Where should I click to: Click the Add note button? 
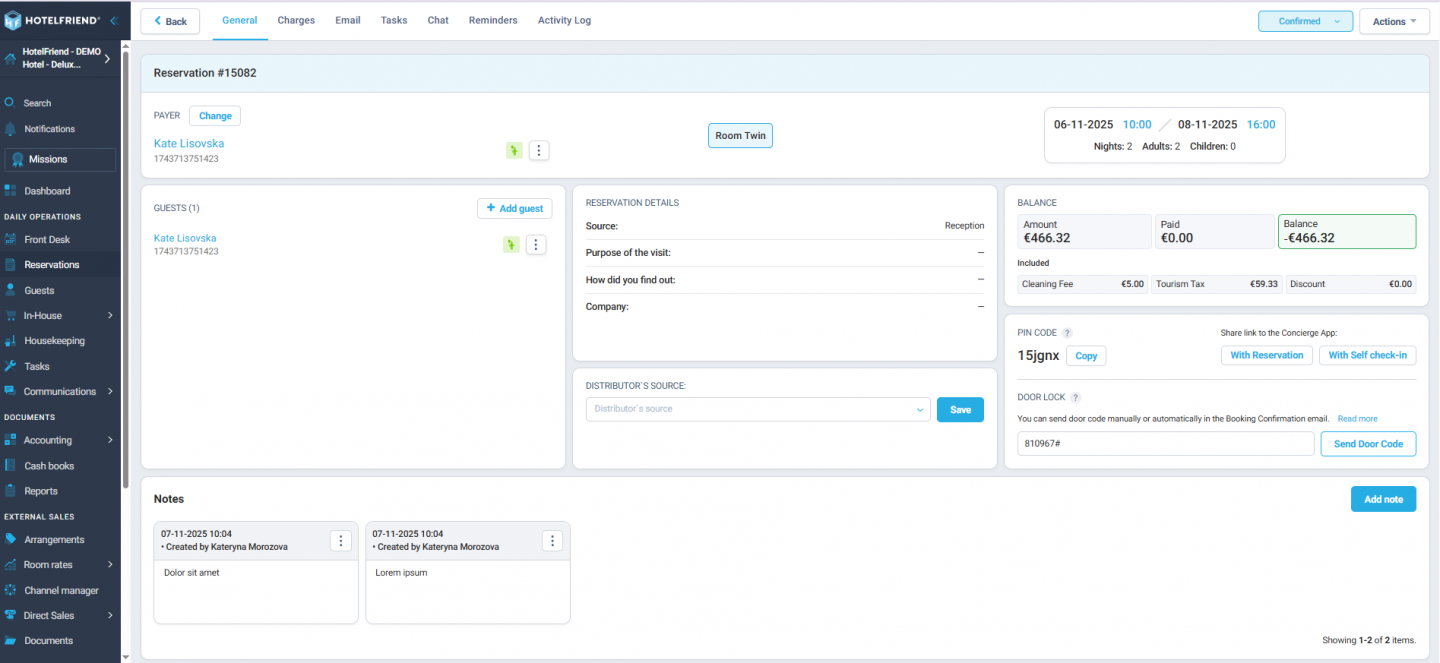1383,499
